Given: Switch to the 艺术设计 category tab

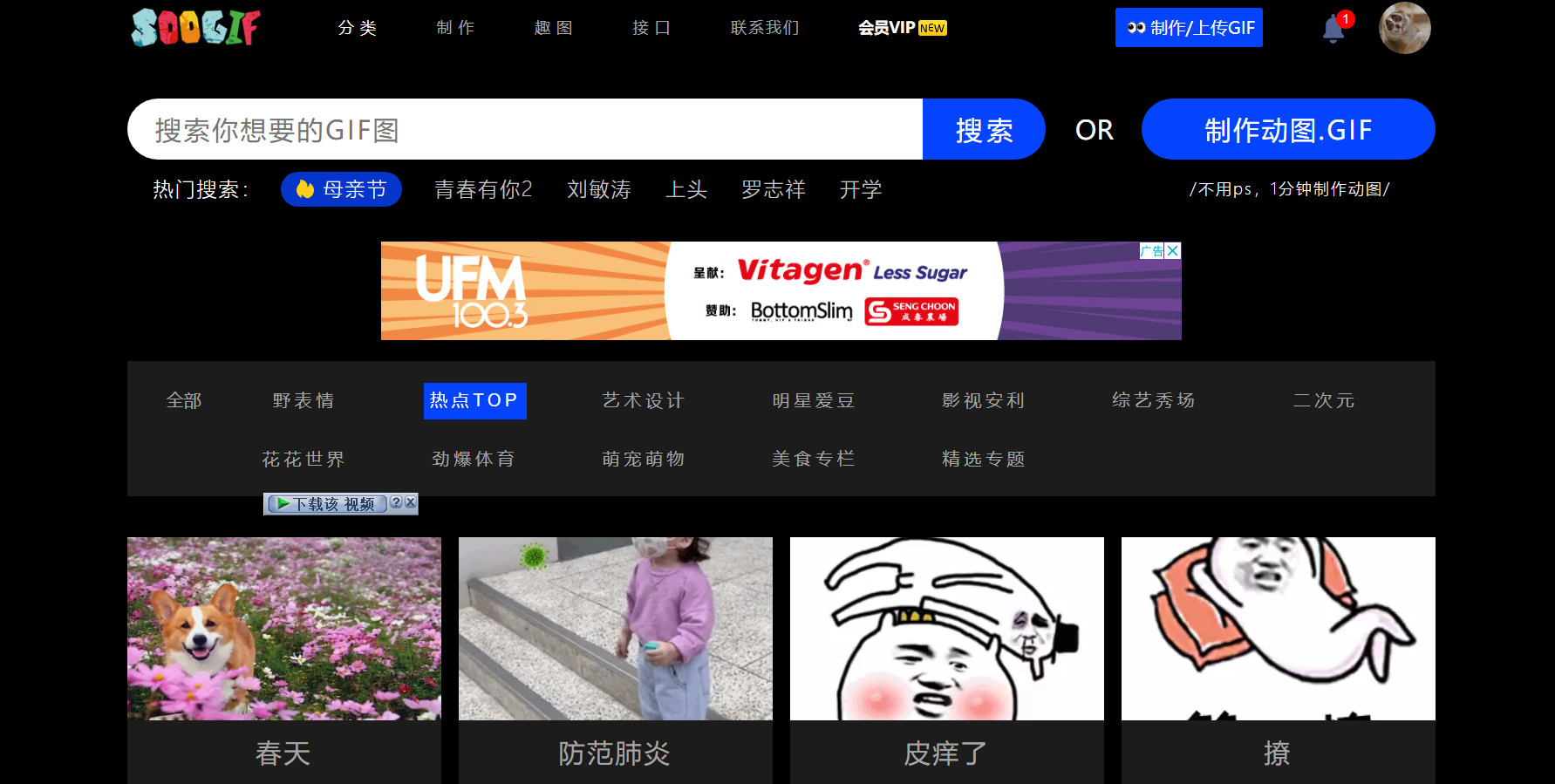Looking at the screenshot, I should tap(644, 400).
